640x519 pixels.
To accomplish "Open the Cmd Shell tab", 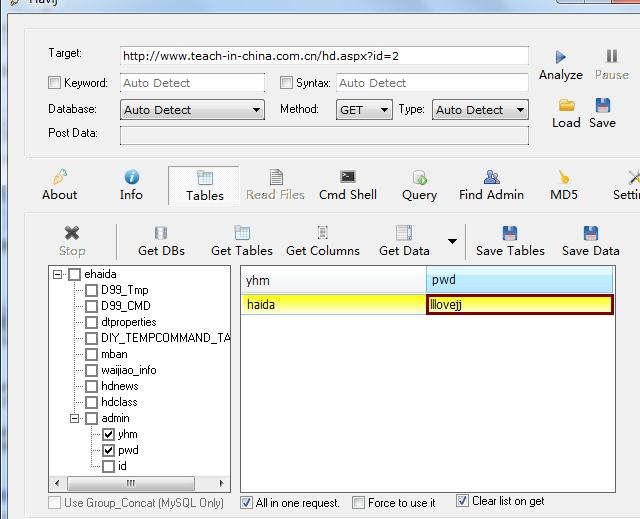I will click(x=348, y=186).
